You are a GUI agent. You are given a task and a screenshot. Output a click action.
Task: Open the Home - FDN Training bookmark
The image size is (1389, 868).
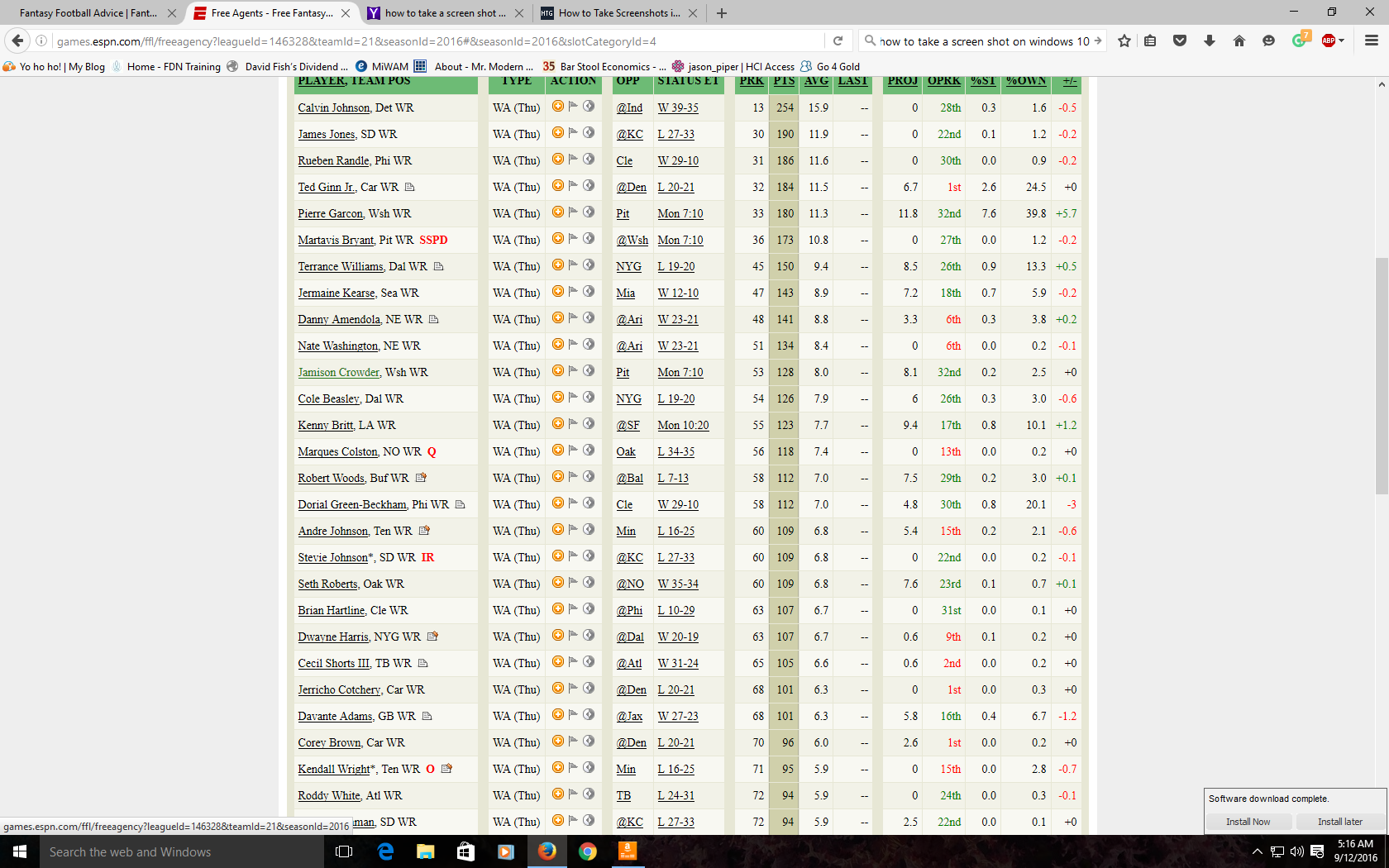click(165, 66)
